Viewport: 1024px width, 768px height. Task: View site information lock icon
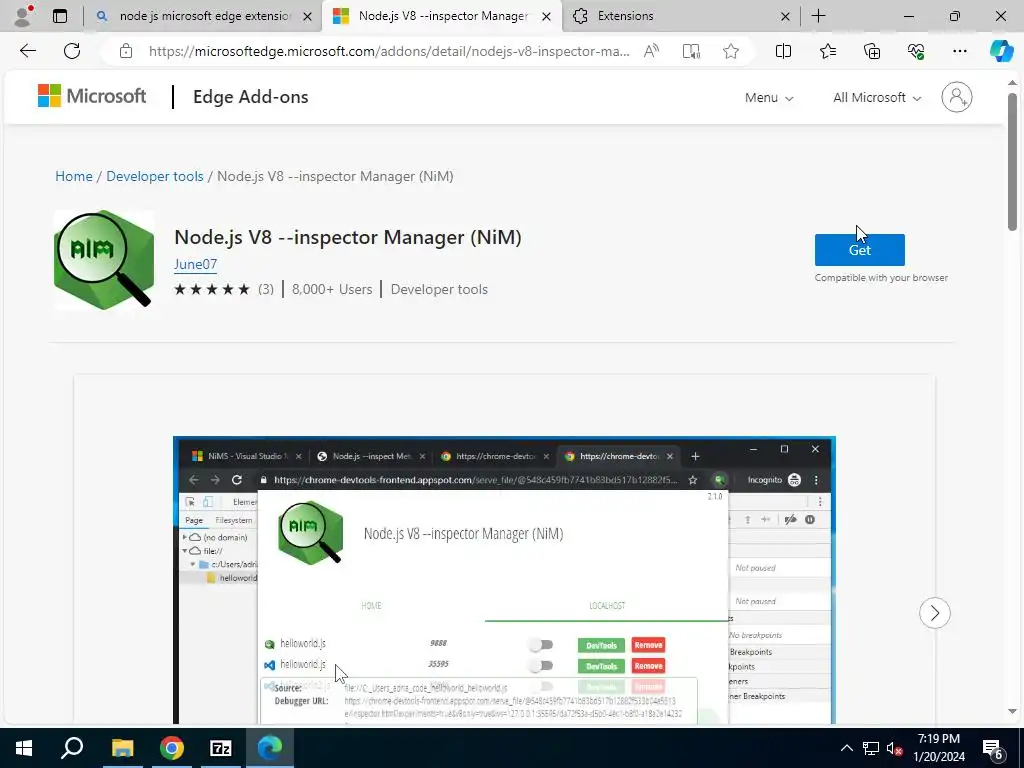click(x=126, y=51)
